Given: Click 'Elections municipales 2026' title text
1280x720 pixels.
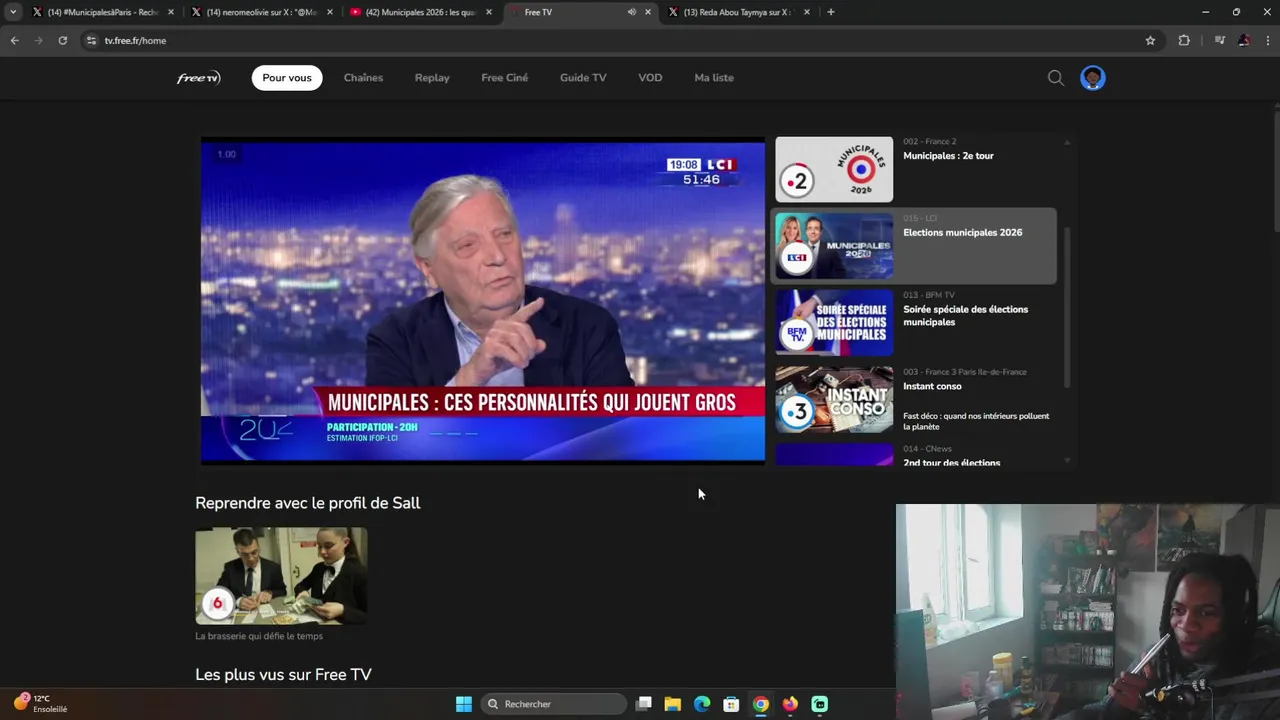Looking at the screenshot, I should pos(962,232).
